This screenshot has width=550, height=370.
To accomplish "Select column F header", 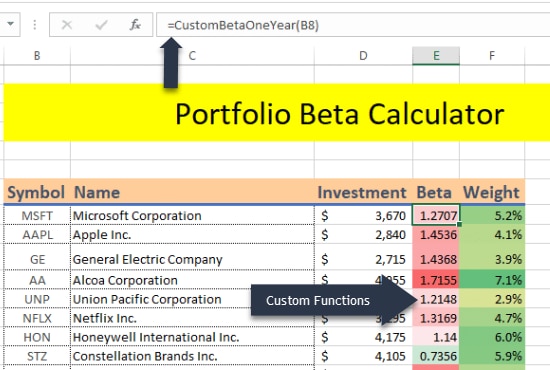I will click(x=492, y=56).
